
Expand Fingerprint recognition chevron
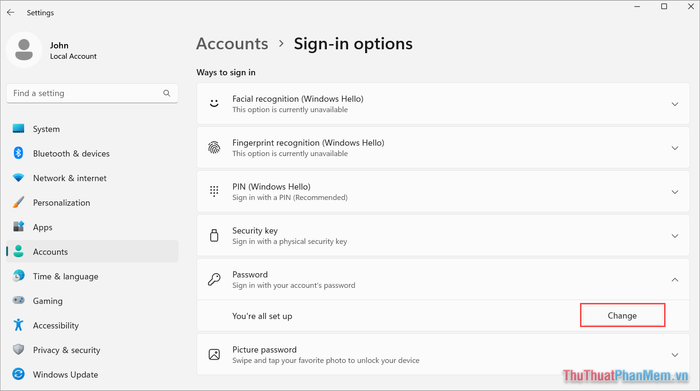tap(675, 148)
